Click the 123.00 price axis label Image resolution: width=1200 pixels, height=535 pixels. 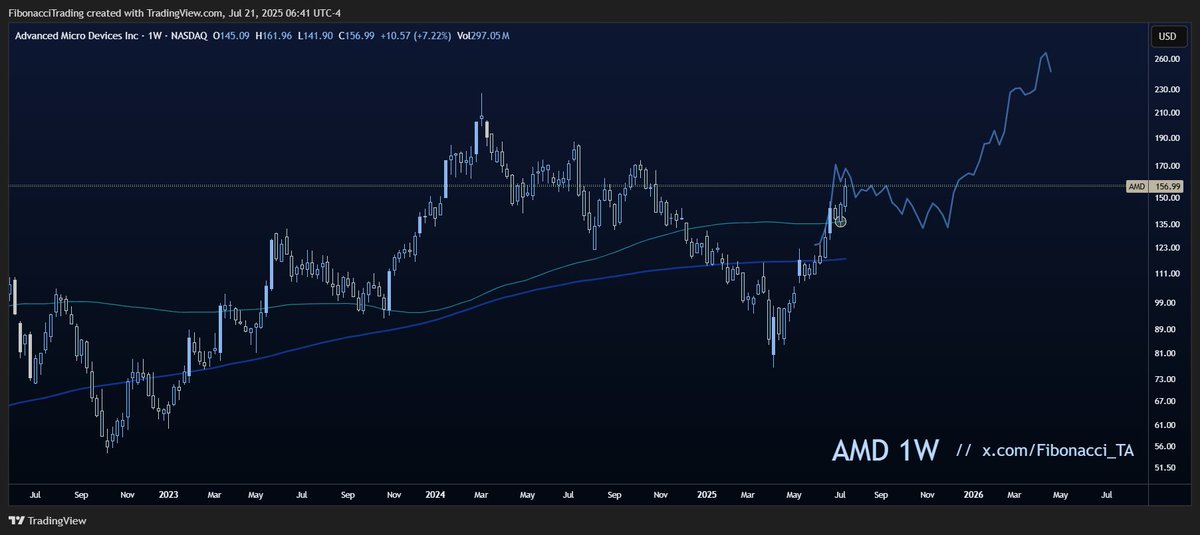1167,248
